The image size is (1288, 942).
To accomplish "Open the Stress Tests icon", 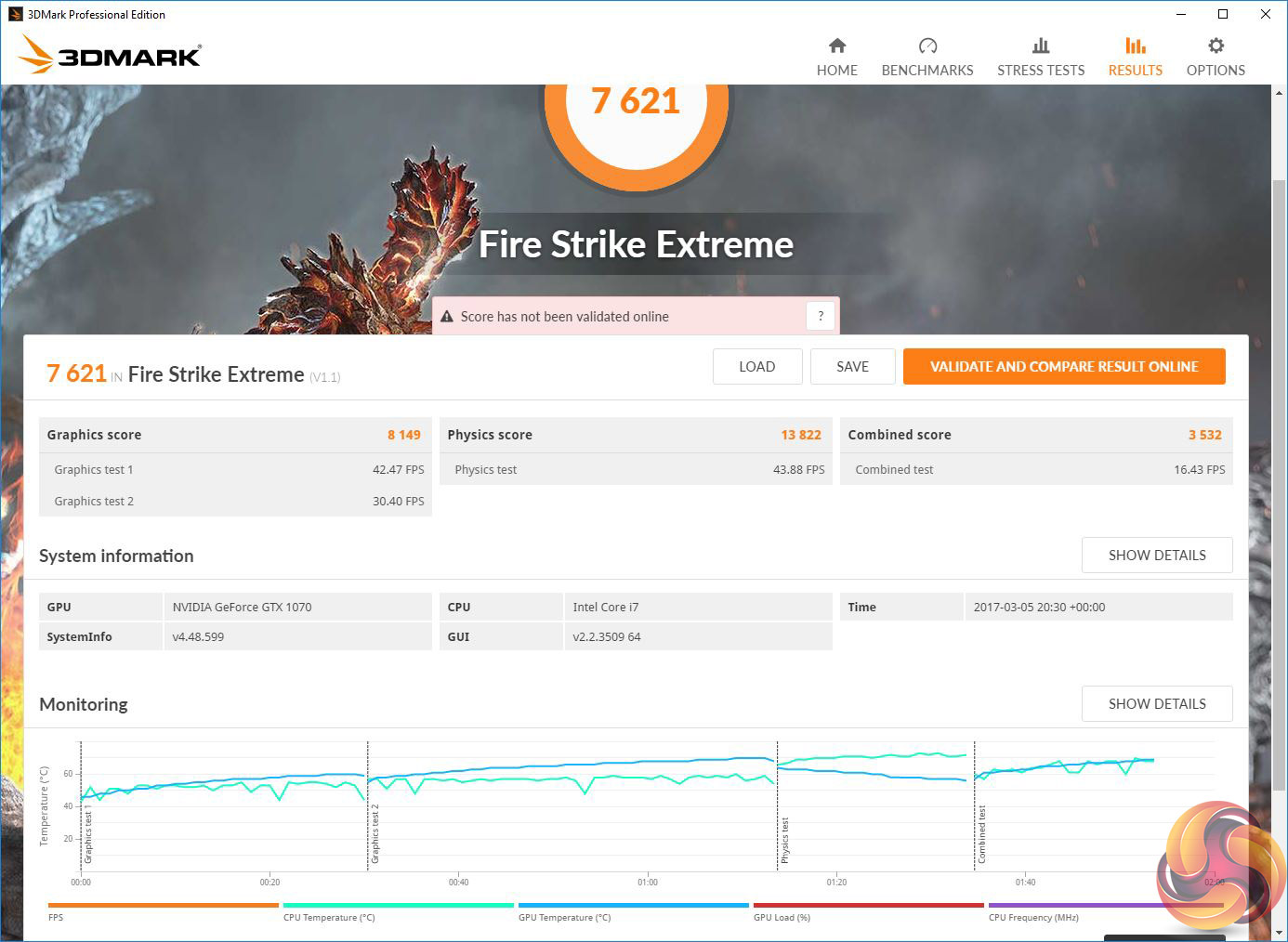I will coord(1041,46).
